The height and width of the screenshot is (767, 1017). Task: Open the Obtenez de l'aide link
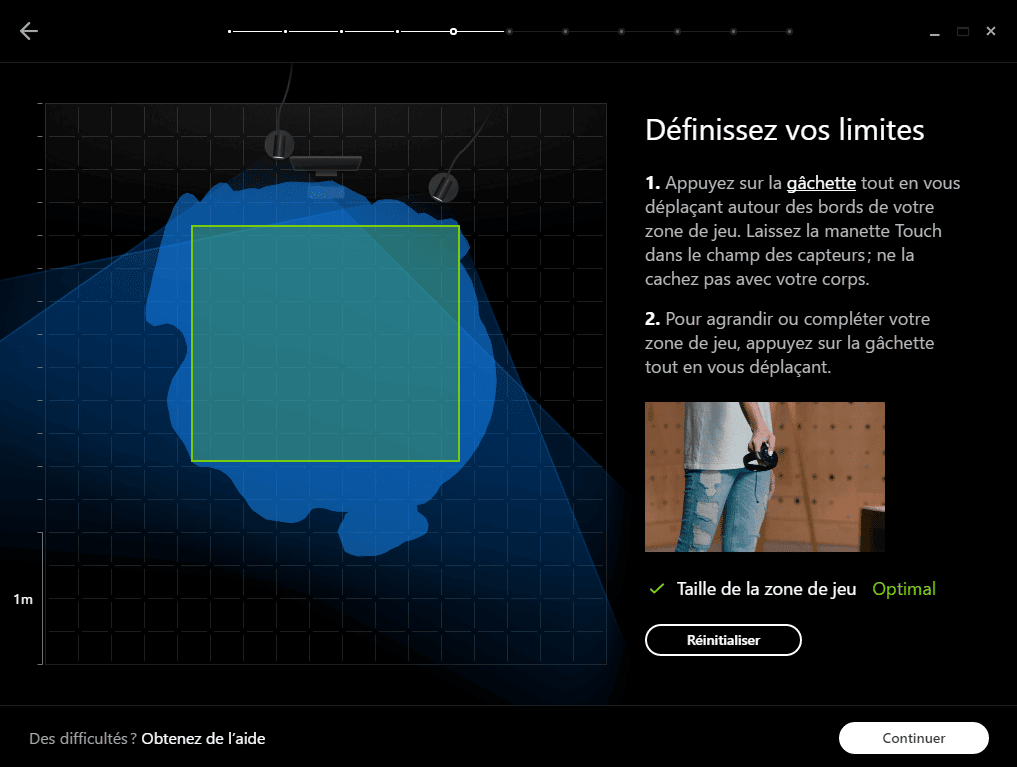203,738
